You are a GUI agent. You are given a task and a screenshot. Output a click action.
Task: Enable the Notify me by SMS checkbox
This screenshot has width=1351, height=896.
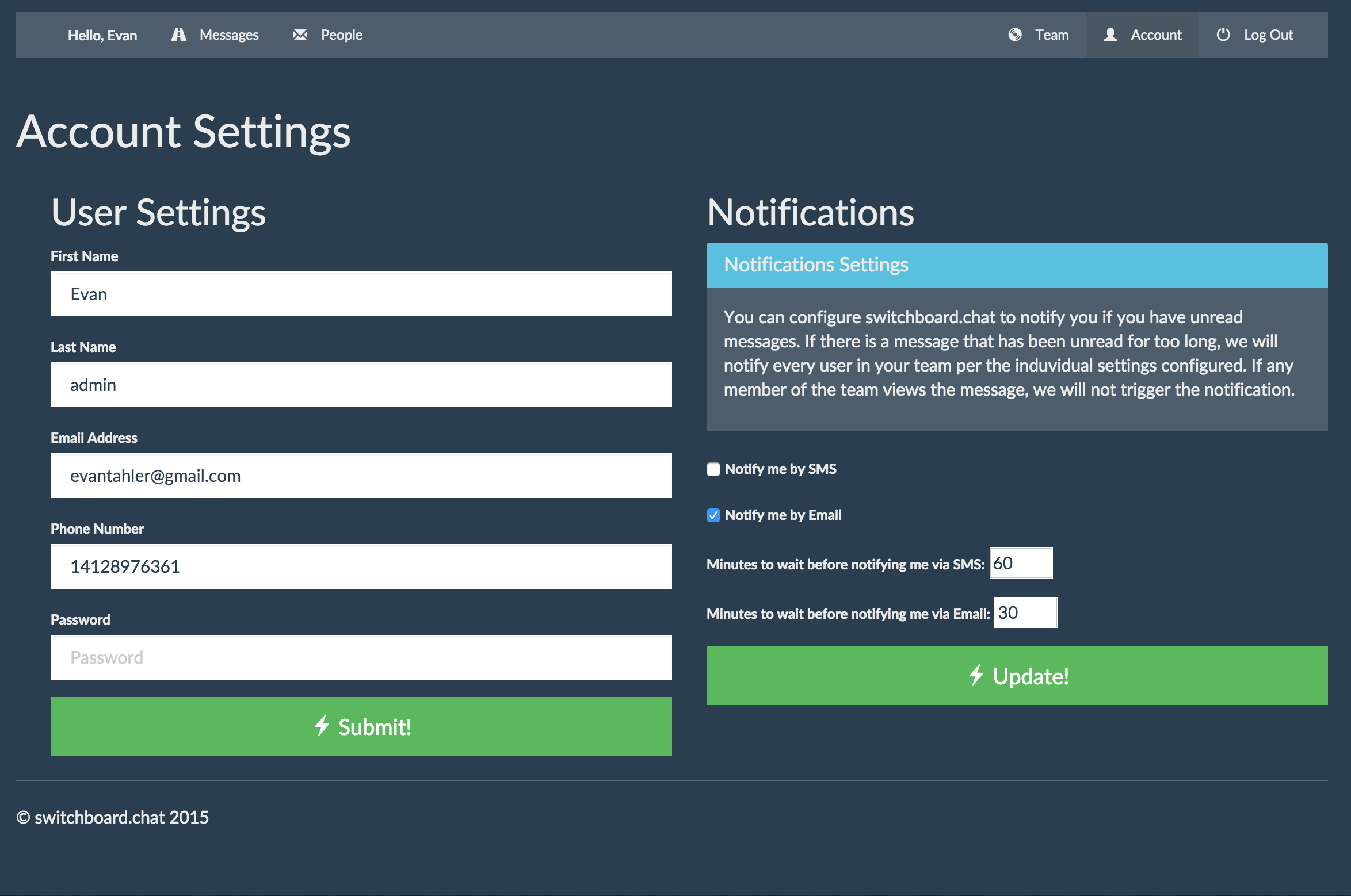point(713,469)
